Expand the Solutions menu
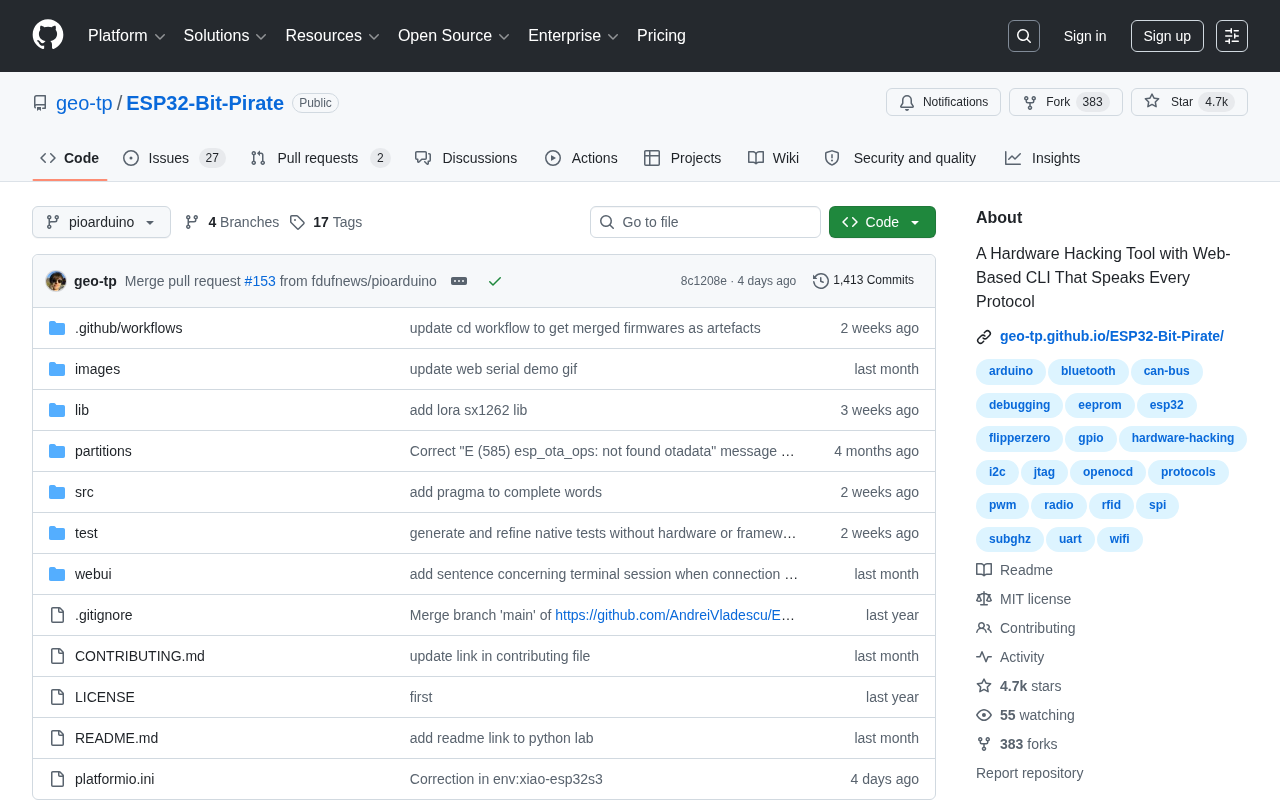This screenshot has width=1280, height=800. [225, 36]
